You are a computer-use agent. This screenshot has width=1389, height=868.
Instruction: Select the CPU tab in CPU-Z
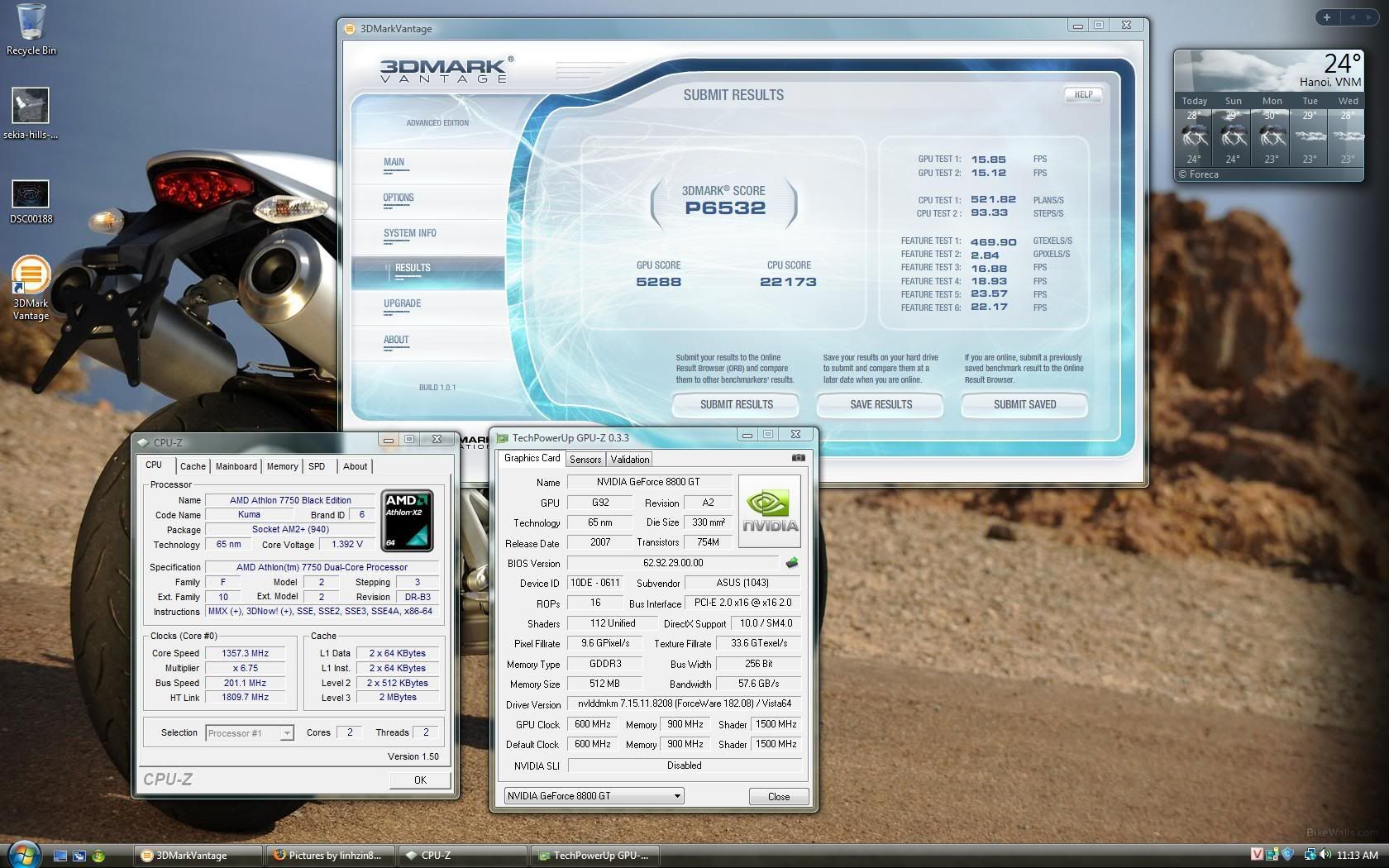(155, 465)
